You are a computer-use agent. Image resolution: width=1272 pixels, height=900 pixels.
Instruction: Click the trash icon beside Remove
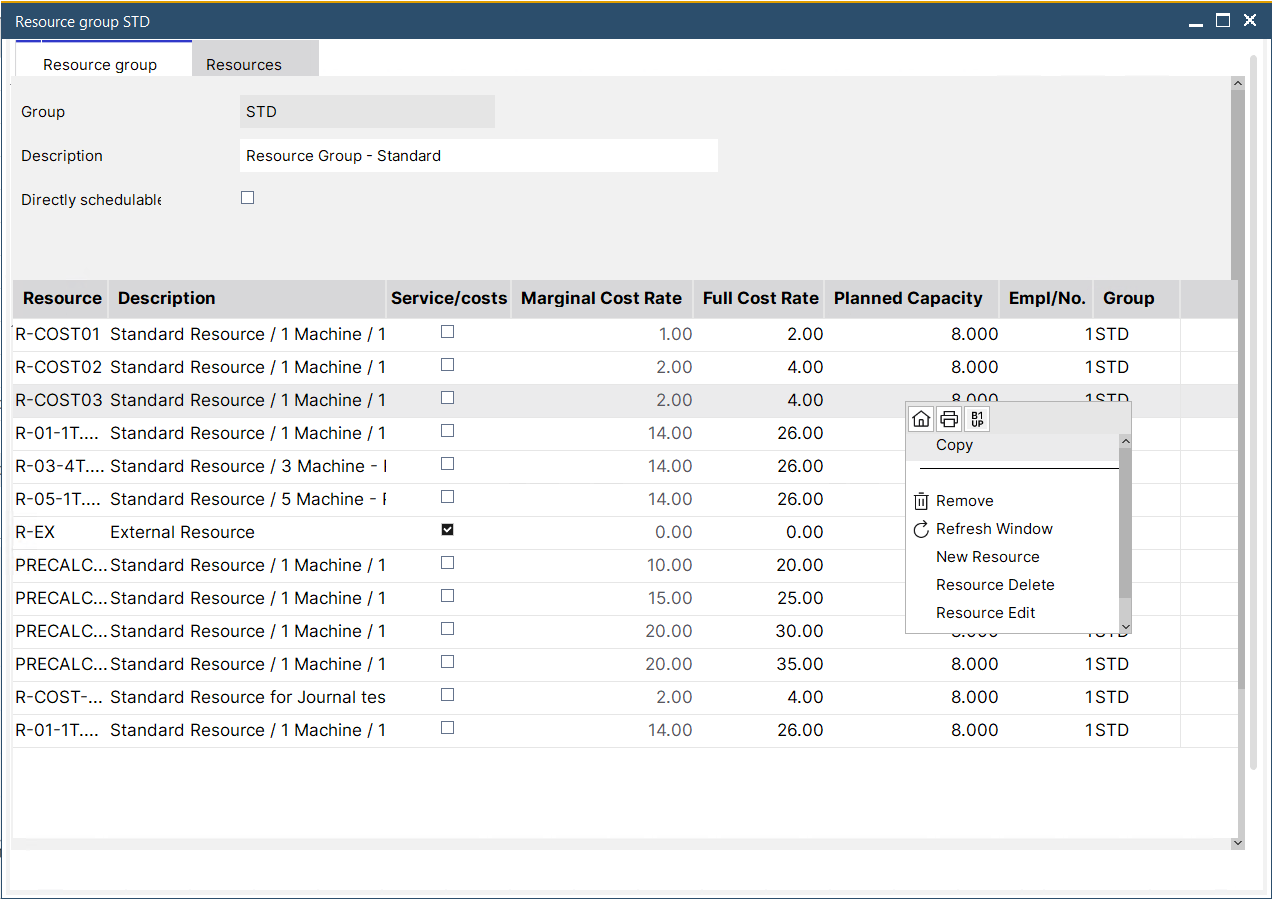coord(919,501)
